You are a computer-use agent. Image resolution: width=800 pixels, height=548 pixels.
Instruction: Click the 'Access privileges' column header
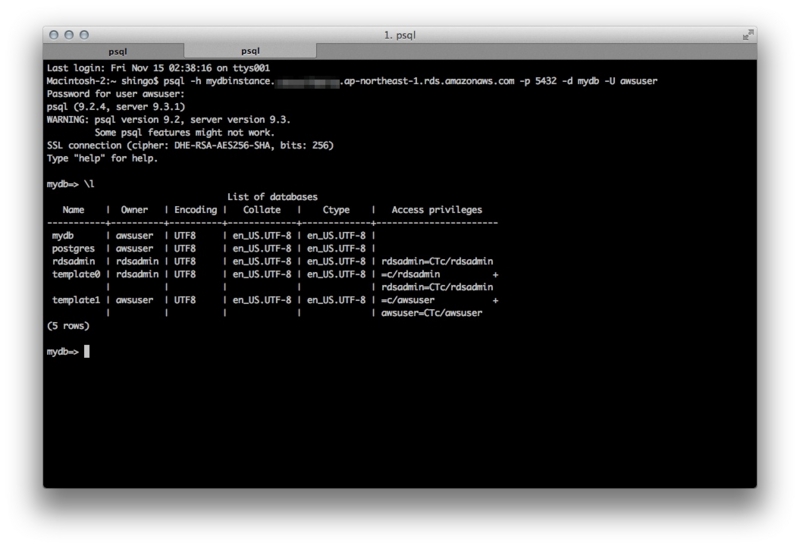click(437, 210)
